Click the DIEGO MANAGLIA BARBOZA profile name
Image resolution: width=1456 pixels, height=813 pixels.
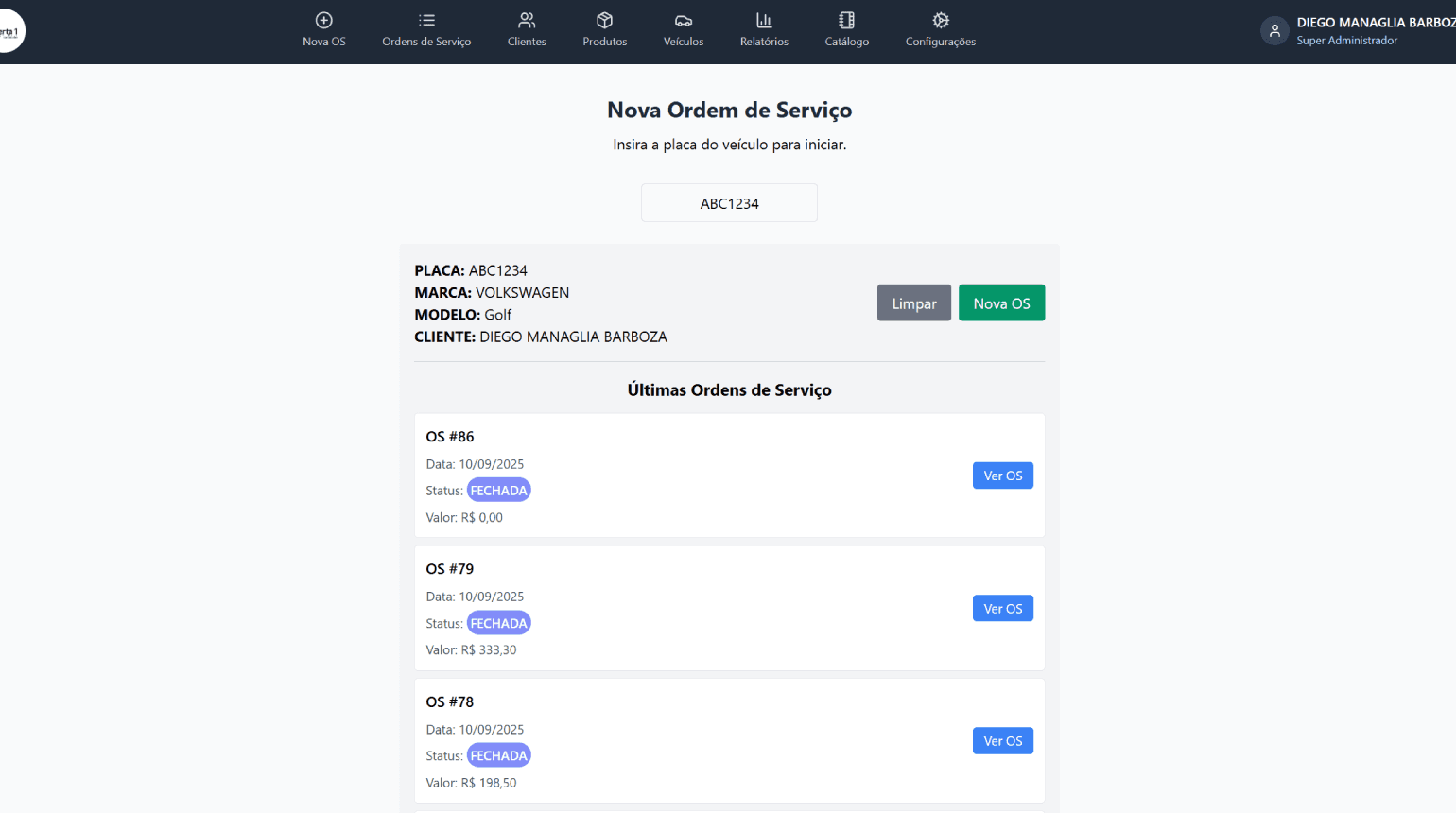[x=1375, y=23]
